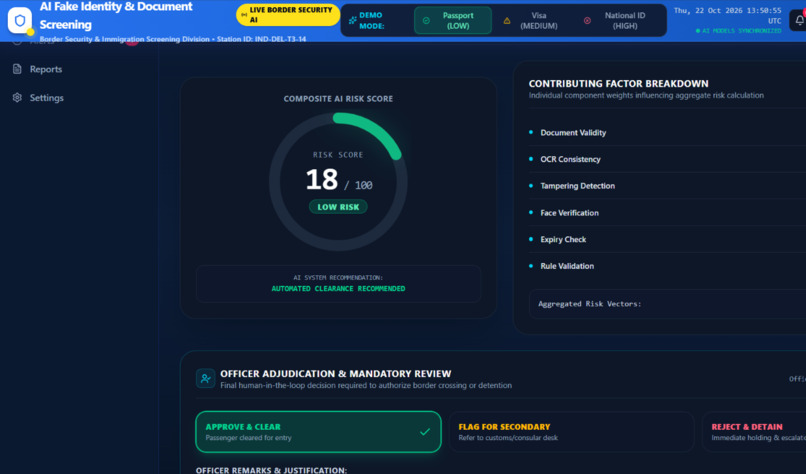
Task: Click the station ID subtitle text
Action: pos(173,39)
